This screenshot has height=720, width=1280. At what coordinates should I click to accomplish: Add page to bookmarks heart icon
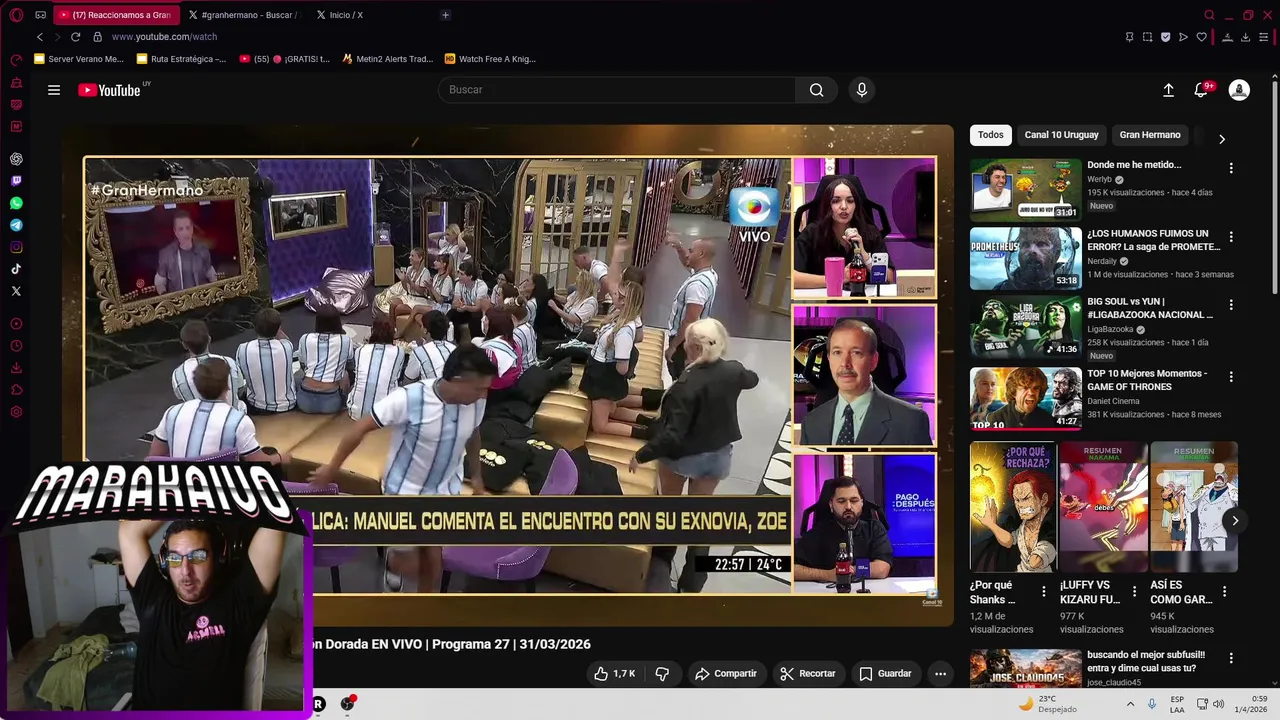click(x=1201, y=37)
